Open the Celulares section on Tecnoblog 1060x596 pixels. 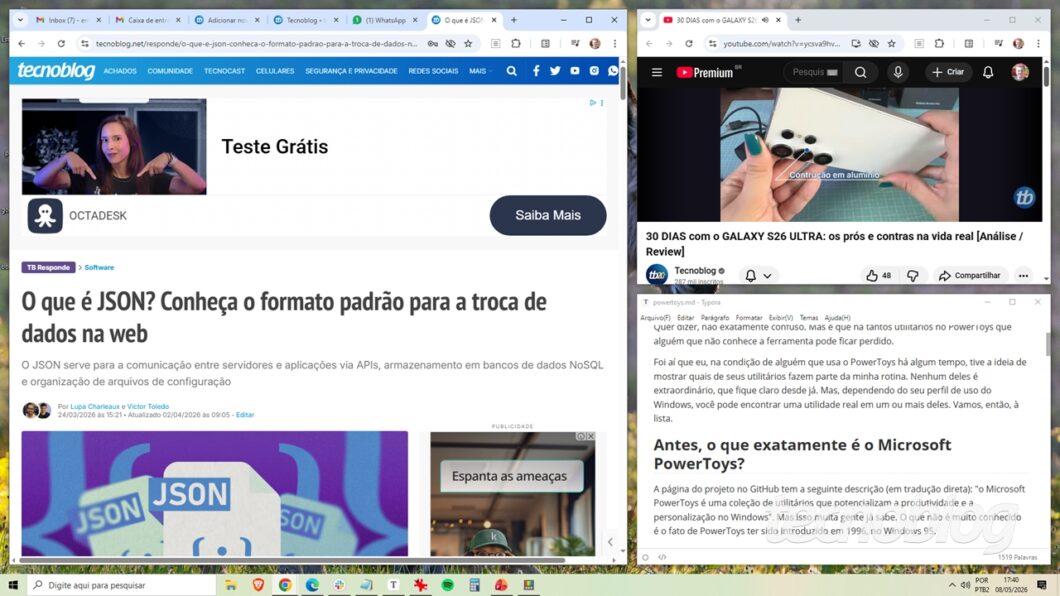pyautogui.click(x=274, y=71)
